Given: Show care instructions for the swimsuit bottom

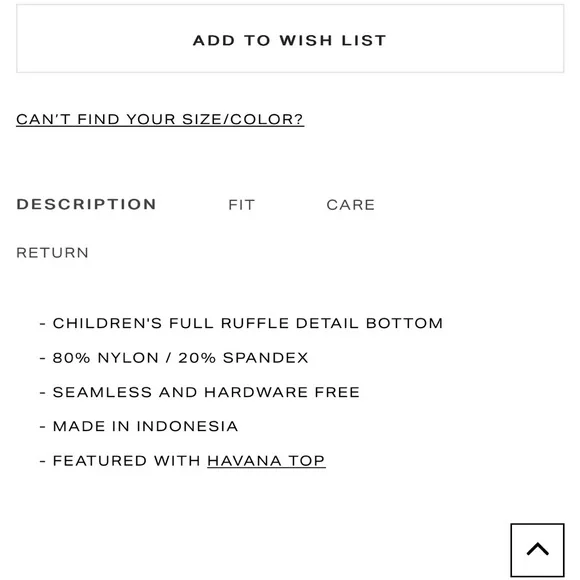Looking at the screenshot, I should pyautogui.click(x=351, y=205).
